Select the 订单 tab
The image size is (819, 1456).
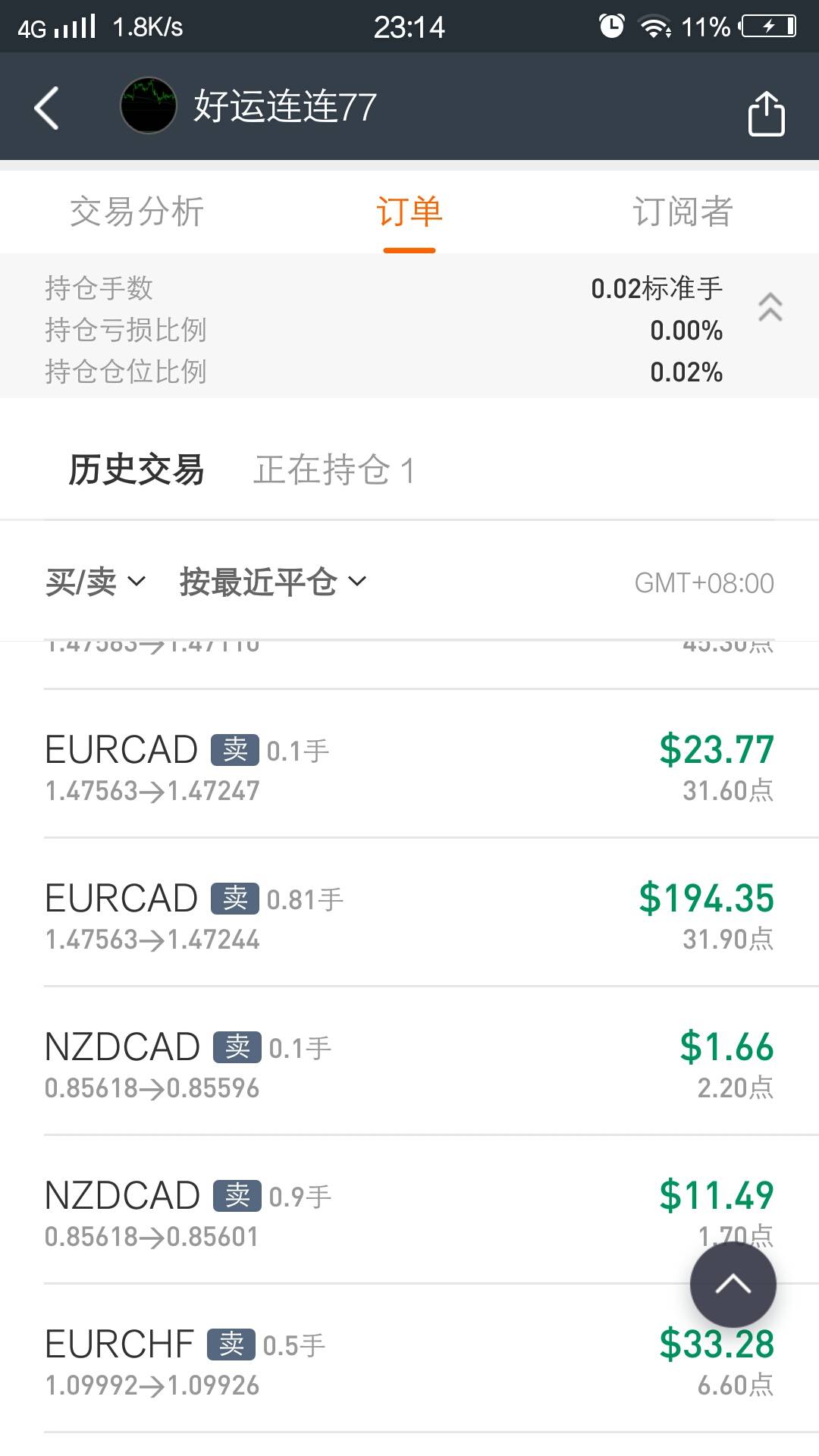point(409,212)
